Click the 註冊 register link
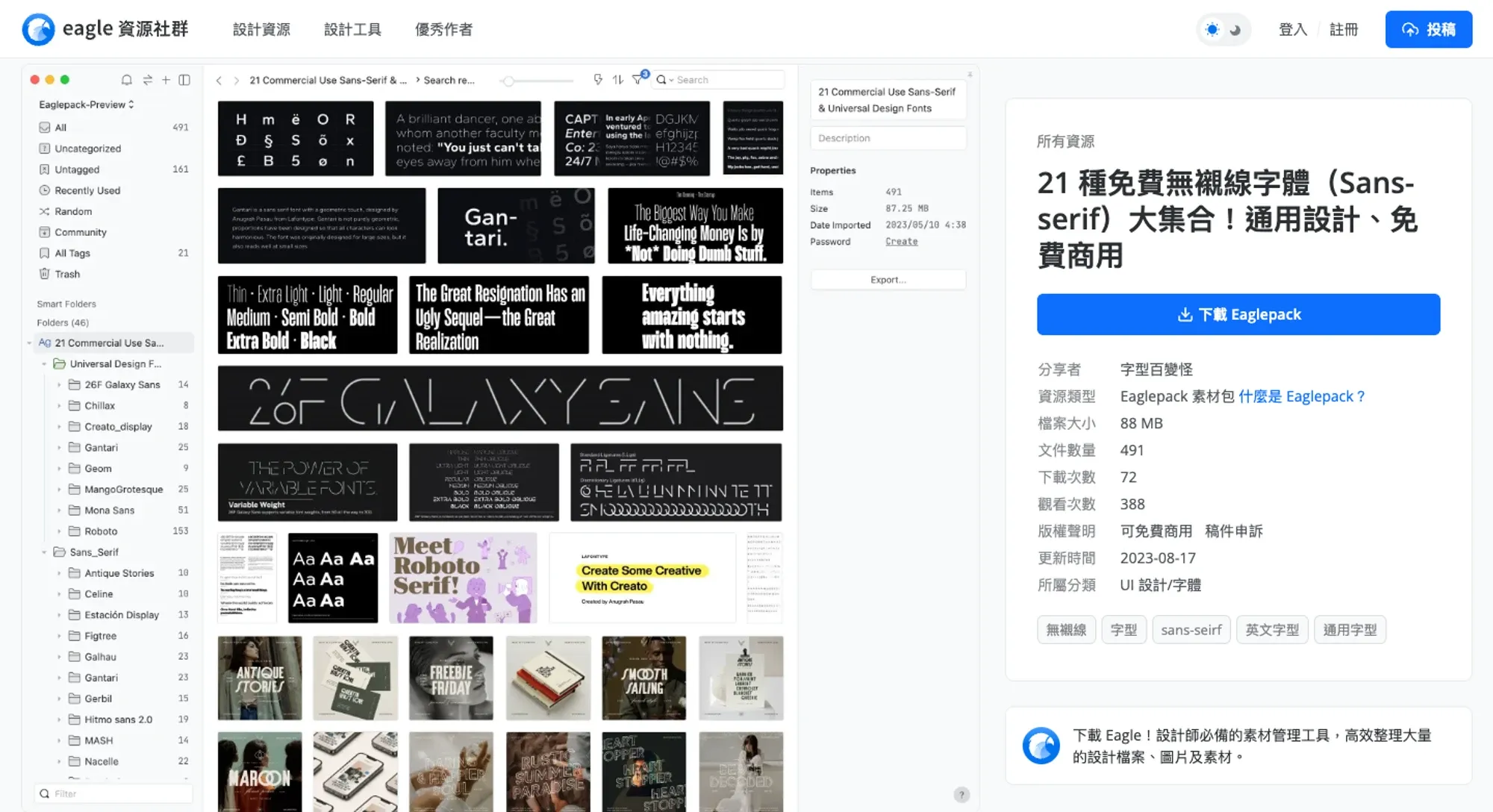Image resolution: width=1493 pixels, height=812 pixels. point(1344,30)
